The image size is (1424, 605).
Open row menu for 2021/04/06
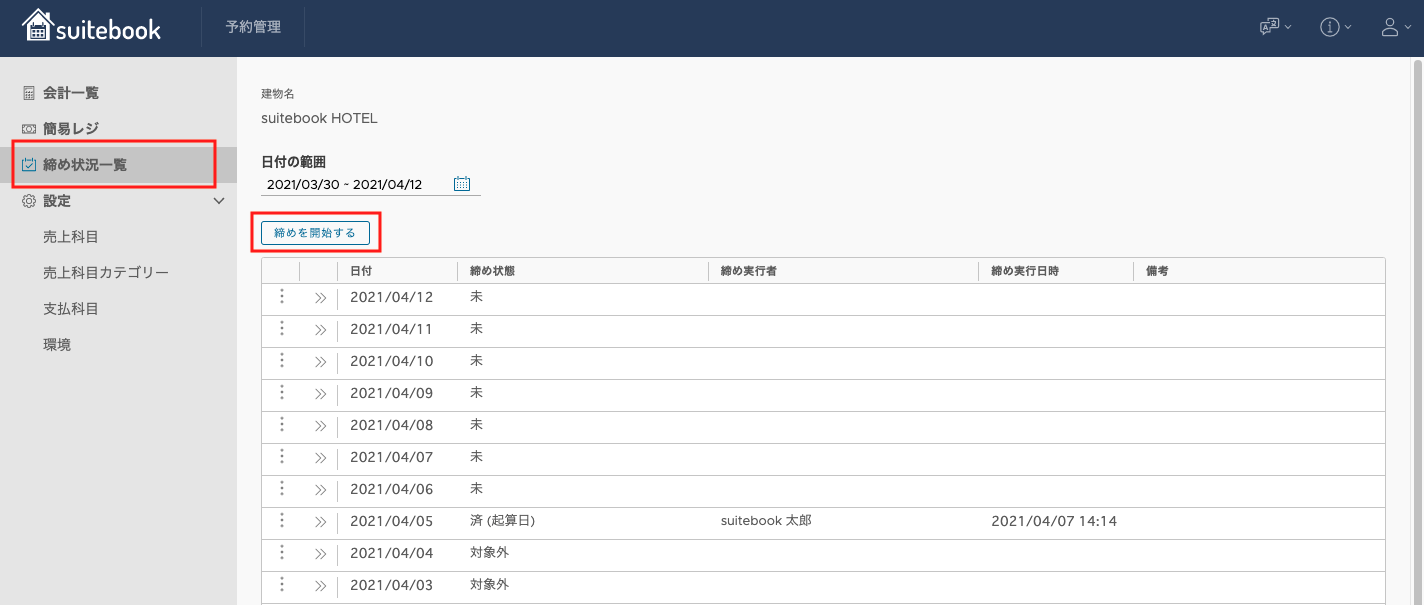click(282, 489)
